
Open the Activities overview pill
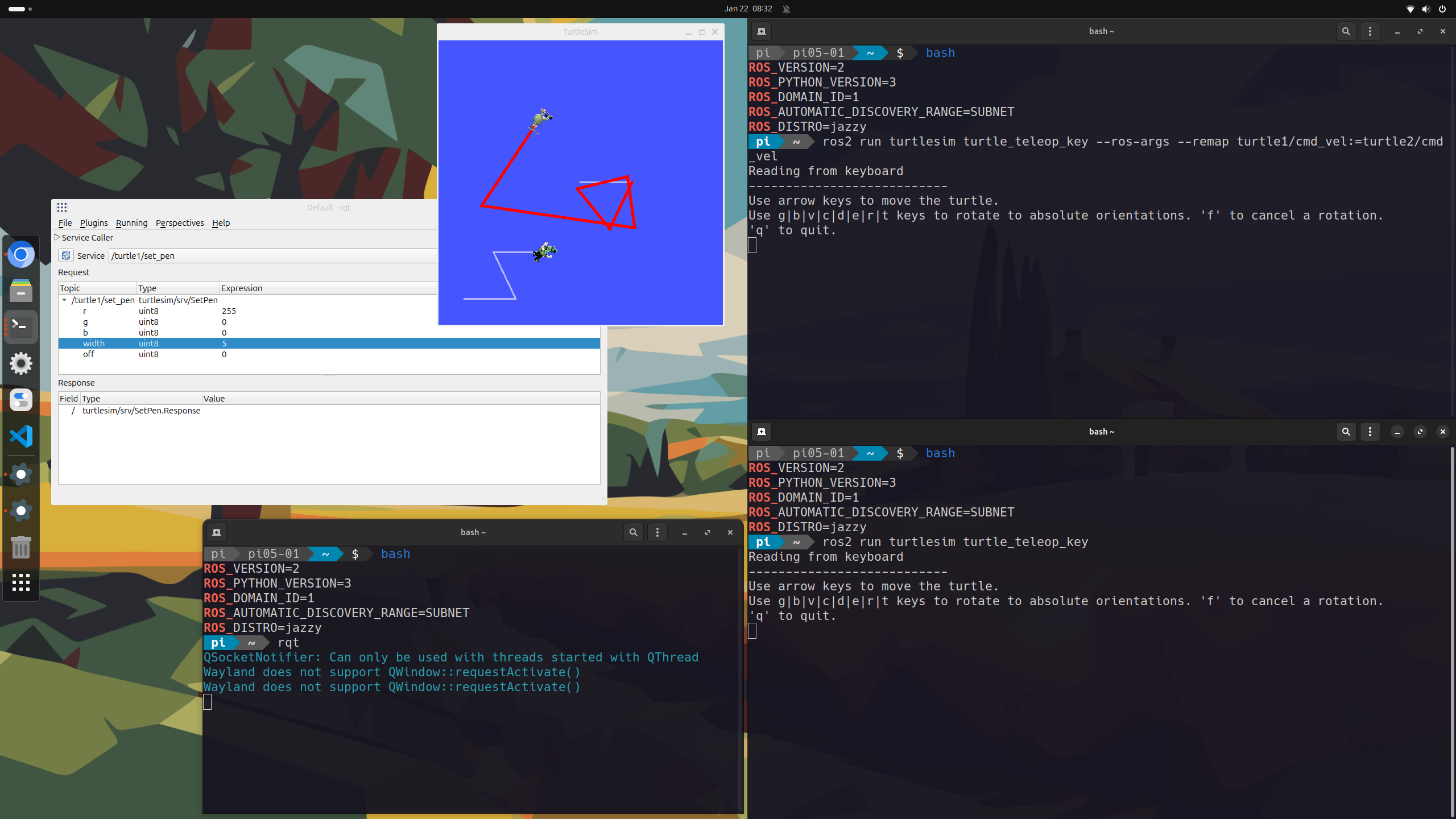point(17,9)
